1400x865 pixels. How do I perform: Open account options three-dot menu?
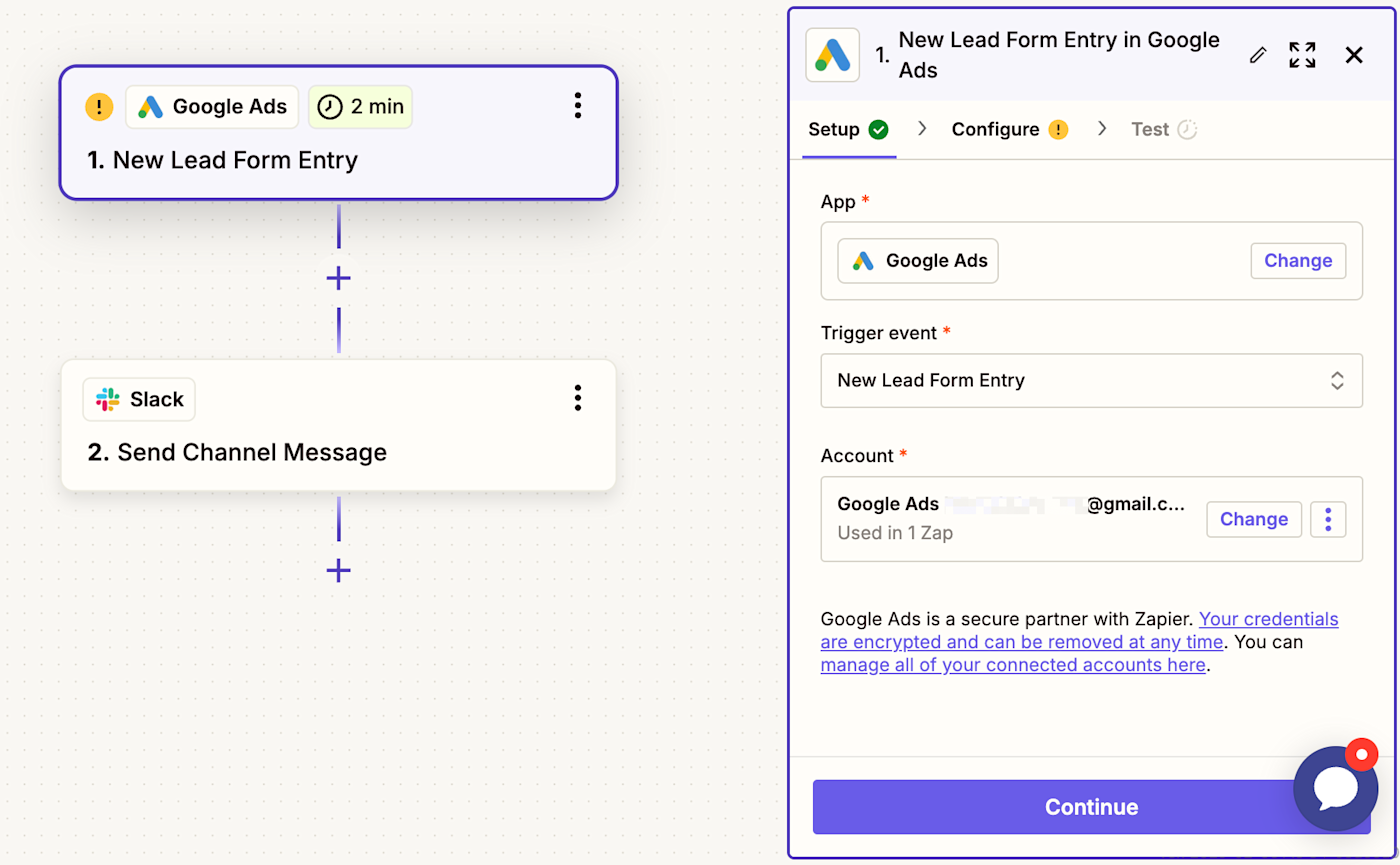point(1328,519)
